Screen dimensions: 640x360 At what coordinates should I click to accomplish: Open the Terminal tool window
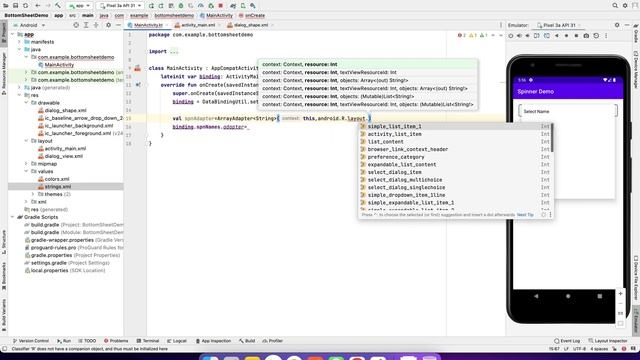click(x=148, y=341)
